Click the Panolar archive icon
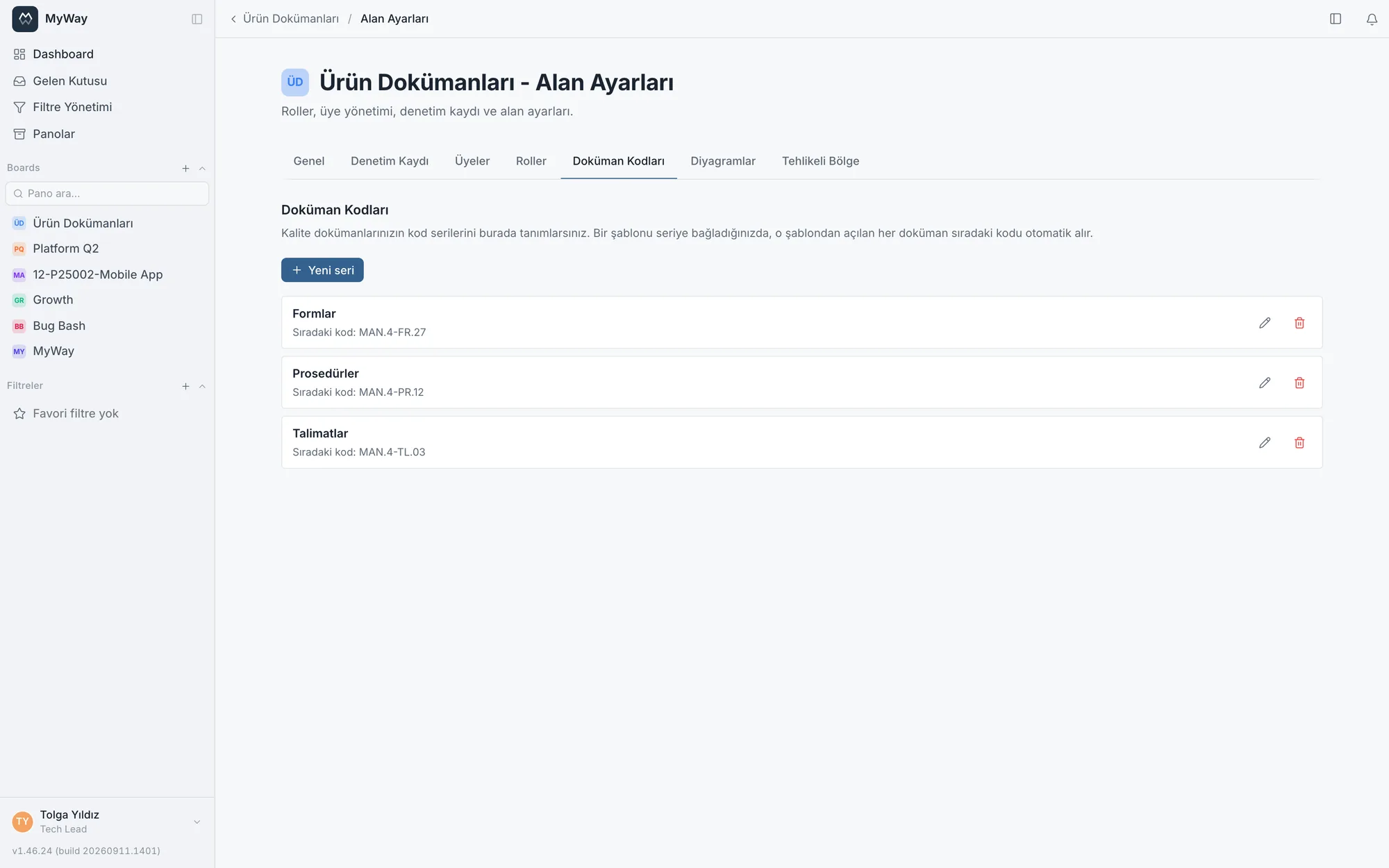 [19, 134]
